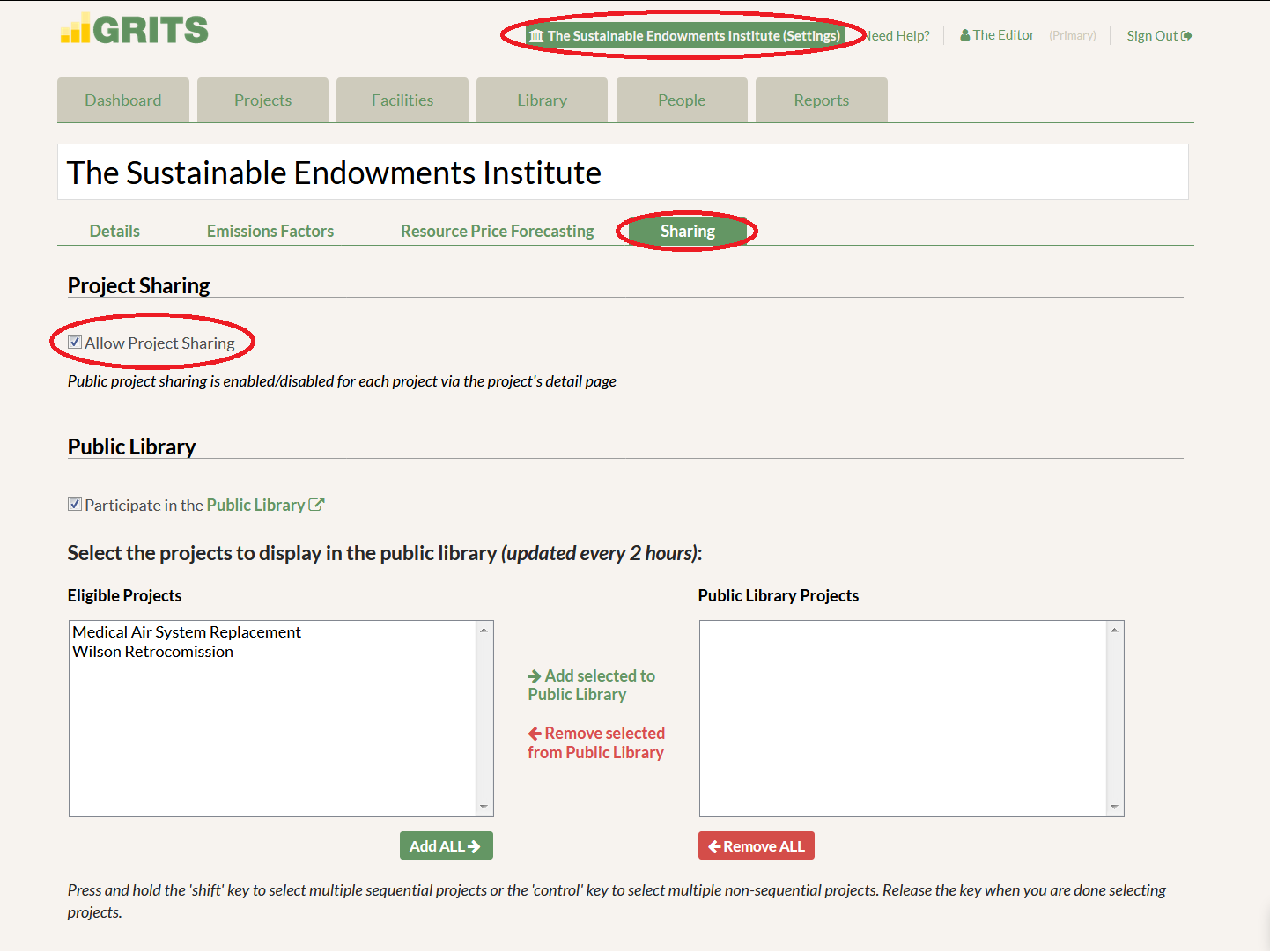Click Remove ALL button

click(757, 845)
